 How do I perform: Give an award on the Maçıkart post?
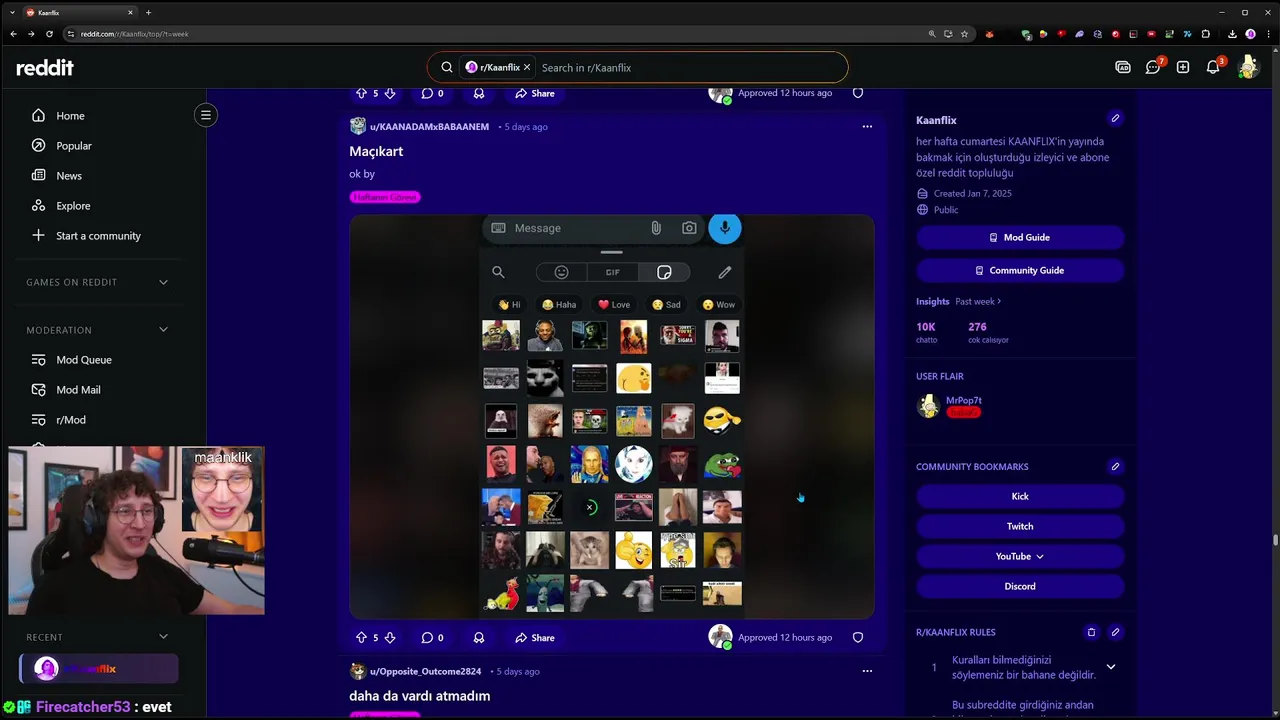pyautogui.click(x=479, y=638)
